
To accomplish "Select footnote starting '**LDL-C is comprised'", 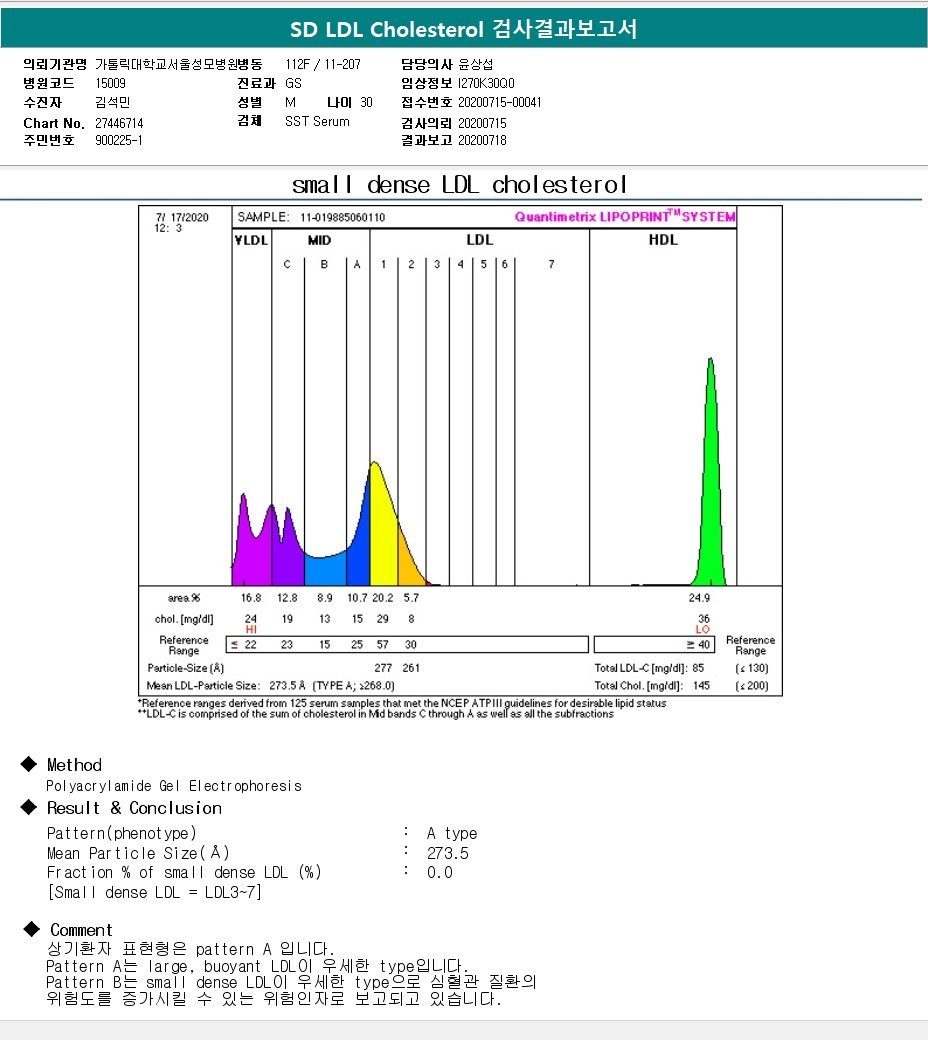I will point(375,714).
